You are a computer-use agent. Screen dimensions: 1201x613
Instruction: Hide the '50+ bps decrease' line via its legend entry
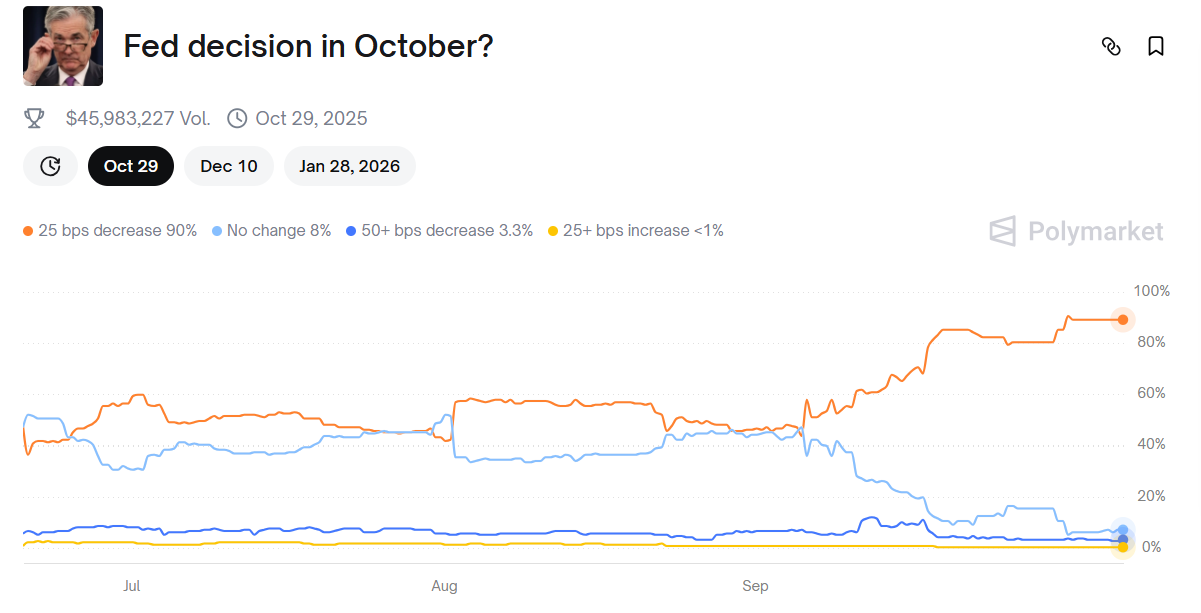441,230
